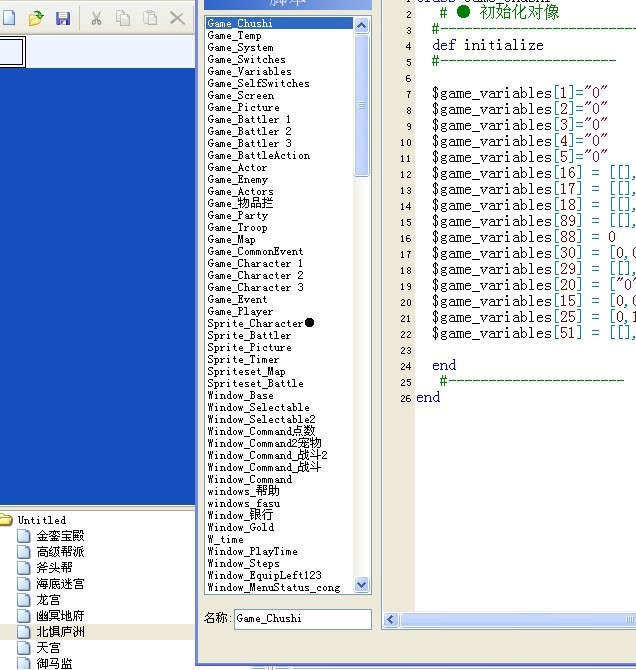The height and width of the screenshot is (670, 636).
Task: Select map 北俱庐洲 in the tree
Action: click(60, 632)
